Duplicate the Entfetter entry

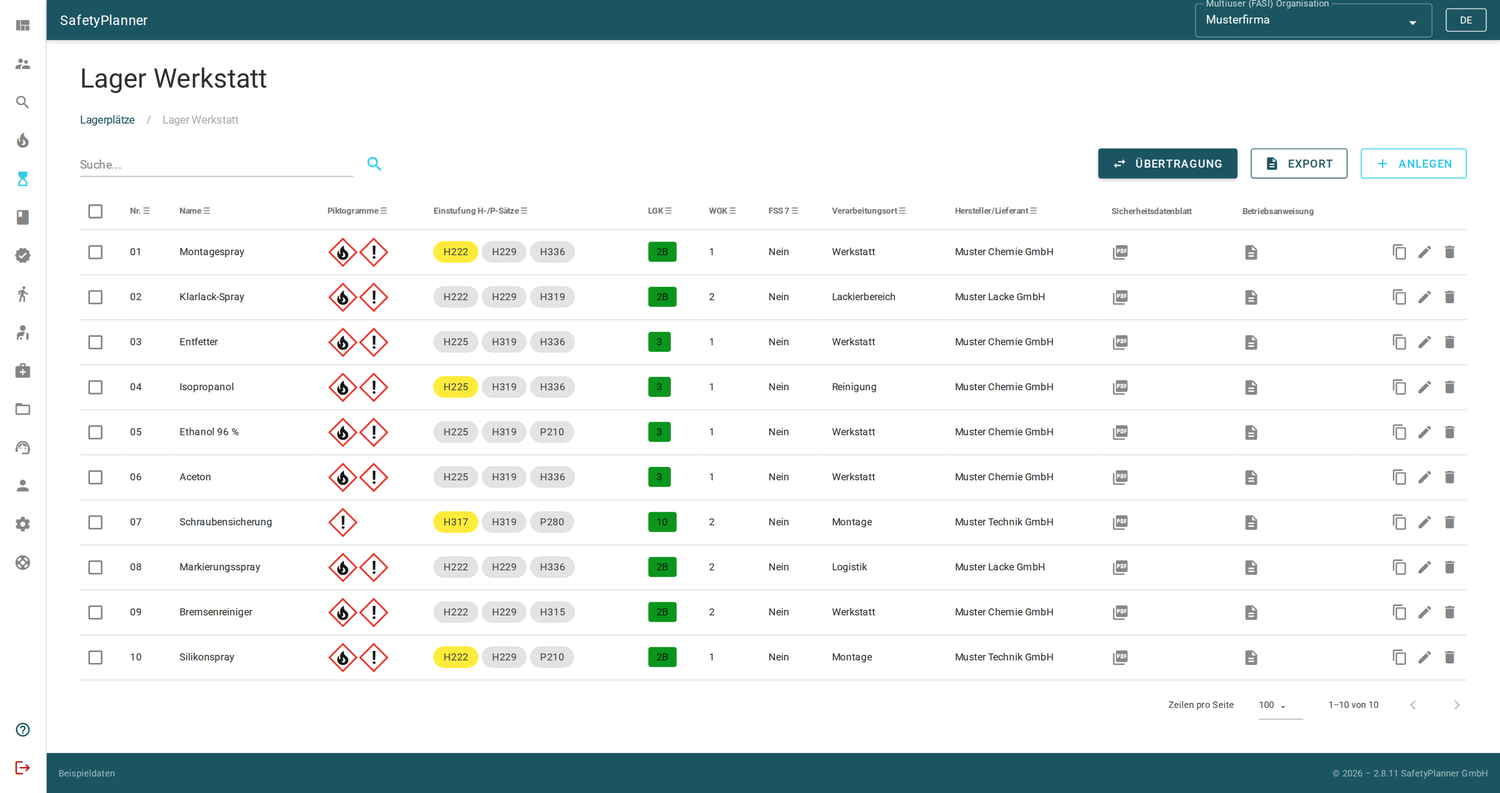click(x=1400, y=342)
